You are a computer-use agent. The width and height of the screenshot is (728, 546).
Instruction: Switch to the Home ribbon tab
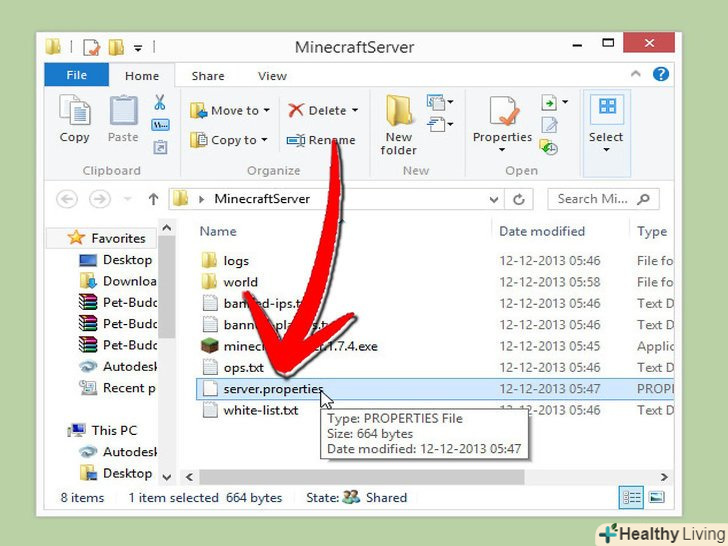pyautogui.click(x=142, y=76)
